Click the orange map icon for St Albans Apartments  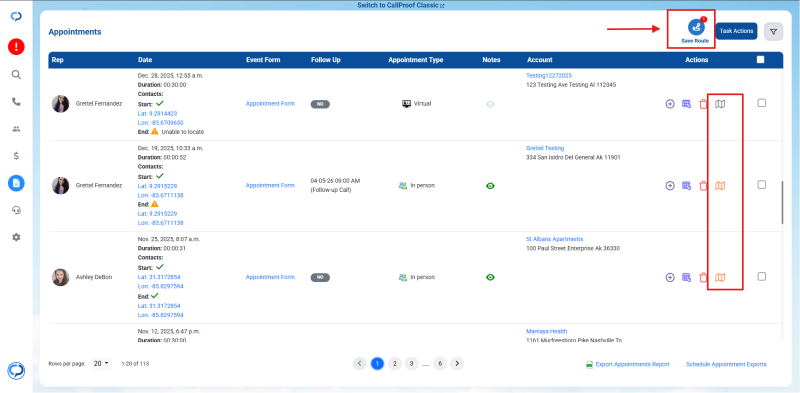pyautogui.click(x=720, y=278)
